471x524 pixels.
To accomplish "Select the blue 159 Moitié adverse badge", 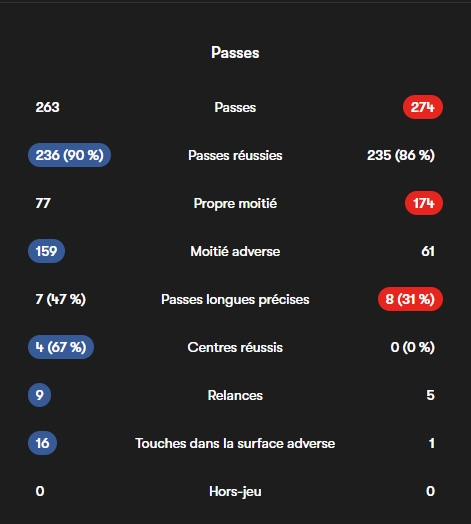I will click(46, 251).
